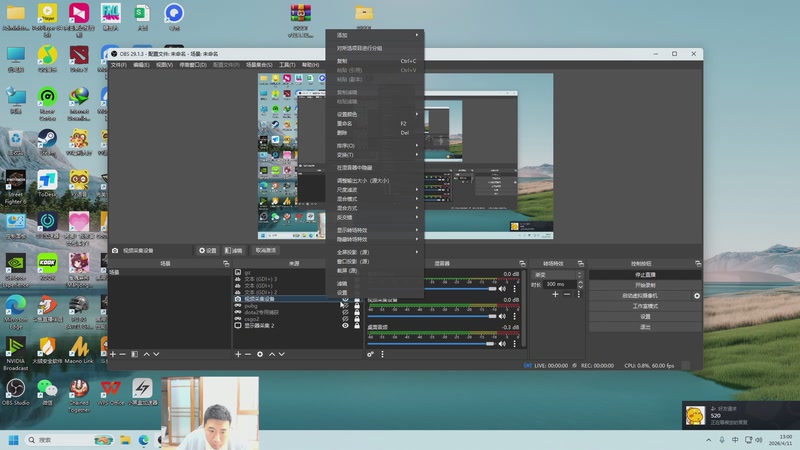Mute the 桌面音频 desktop audio channel
This screenshot has height=450, width=800.
503,344
